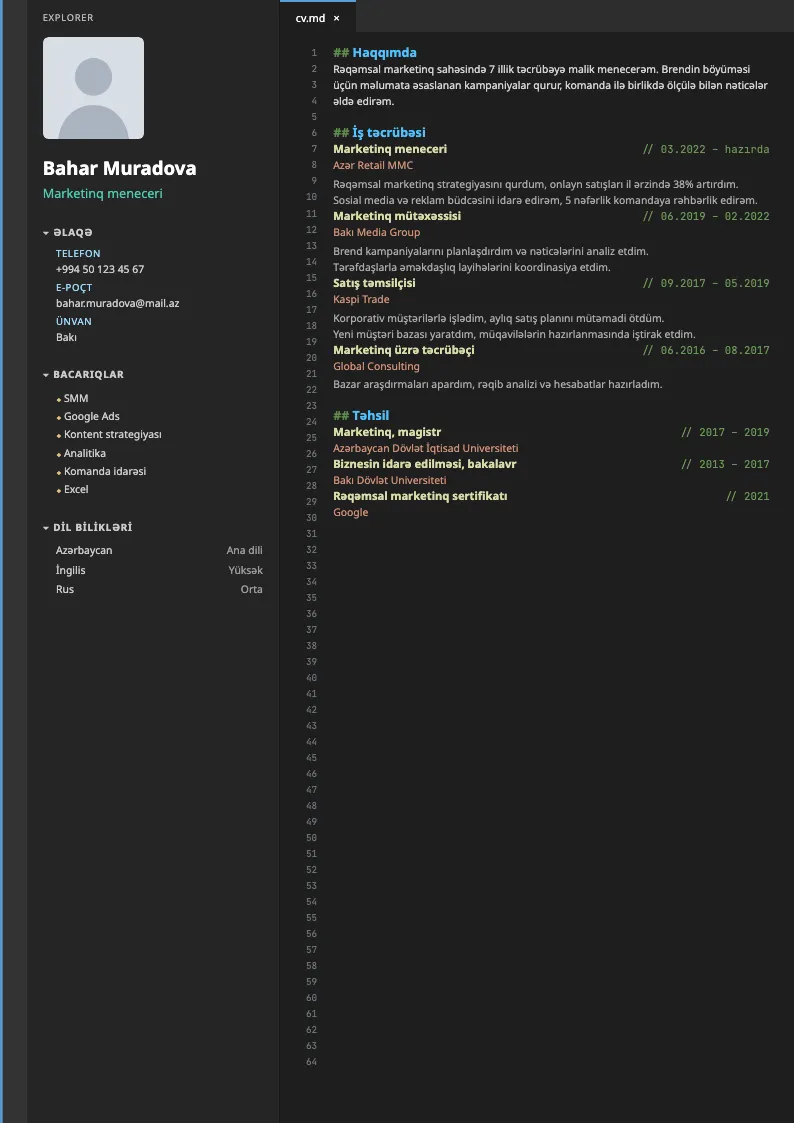This screenshot has height=1123, width=794.
Task: Click the Marketinq meneceri job title in editor
Action: pyautogui.click(x=390, y=149)
